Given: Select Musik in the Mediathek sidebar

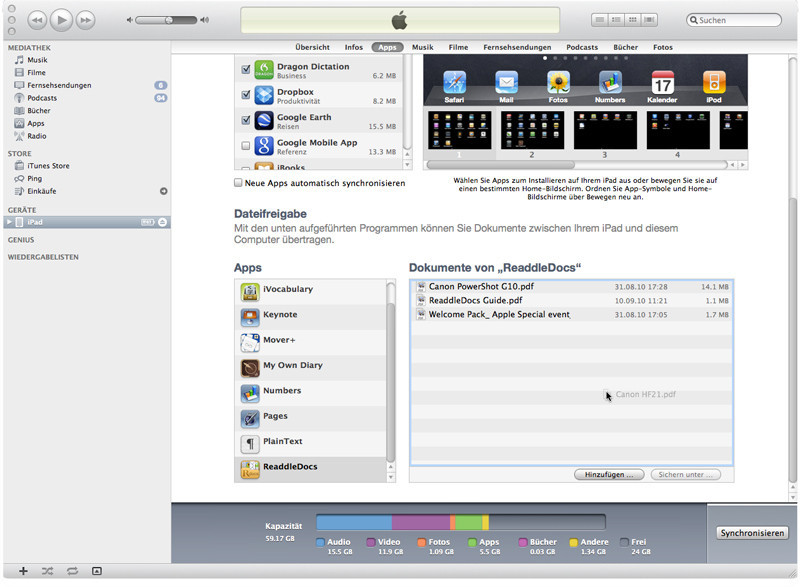Looking at the screenshot, I should (x=87, y=60).
